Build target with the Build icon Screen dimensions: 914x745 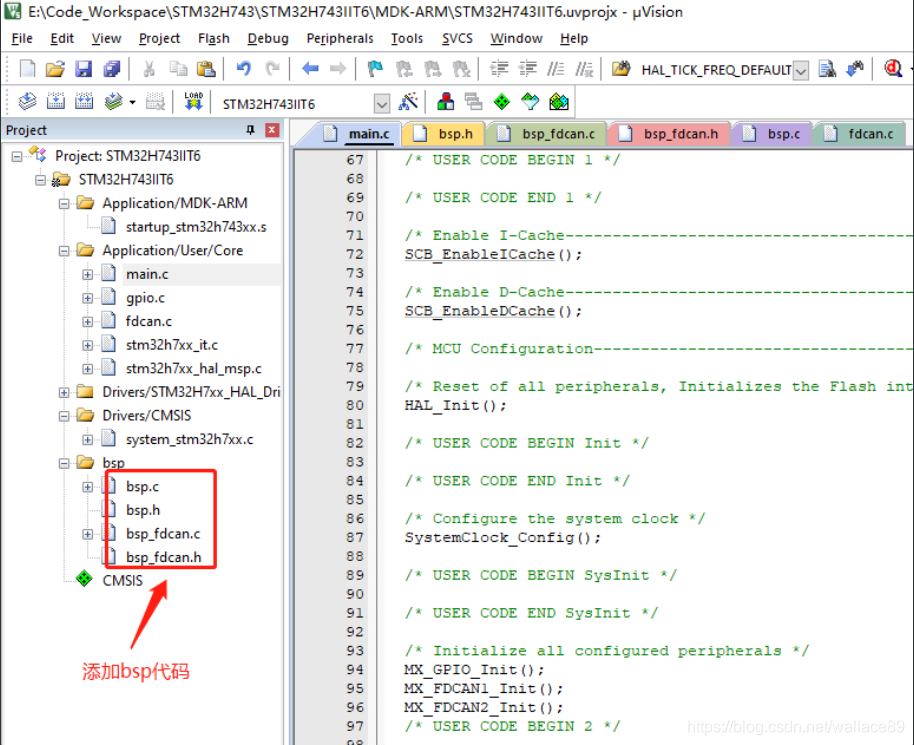[x=55, y=102]
